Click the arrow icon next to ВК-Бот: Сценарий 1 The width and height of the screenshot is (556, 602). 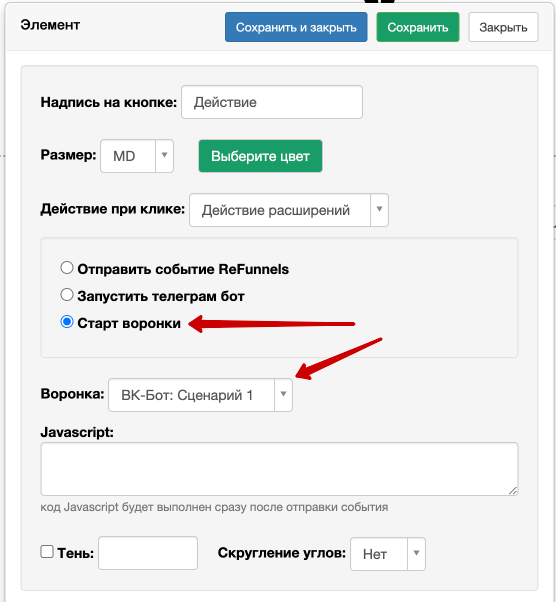pos(283,394)
